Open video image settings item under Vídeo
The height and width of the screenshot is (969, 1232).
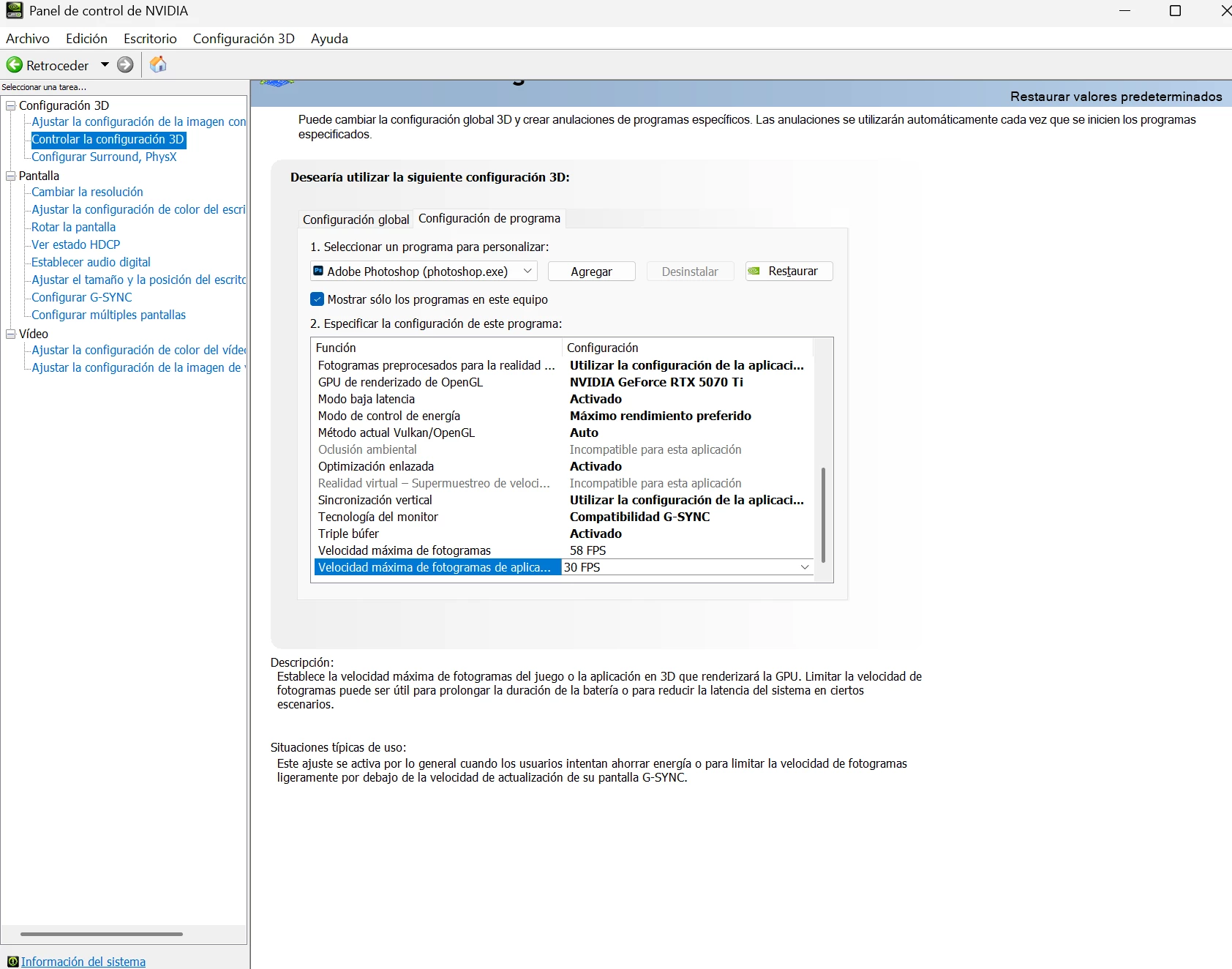pyautogui.click(x=138, y=367)
